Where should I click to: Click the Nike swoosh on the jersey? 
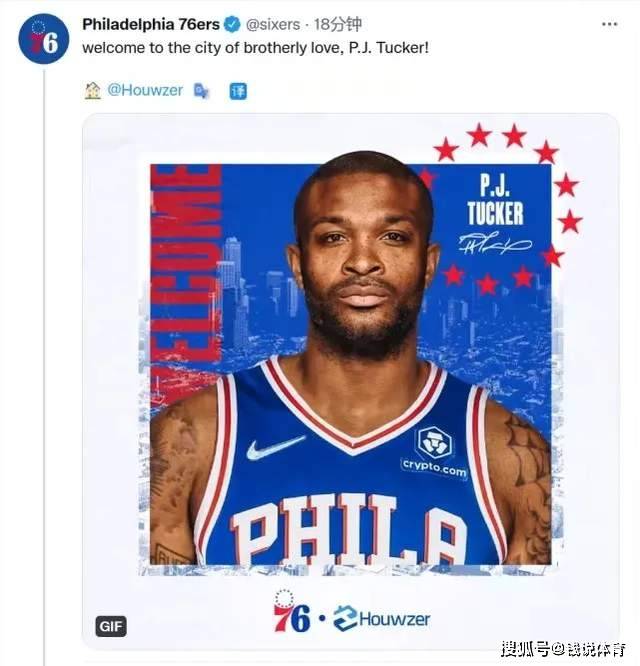coord(276,449)
